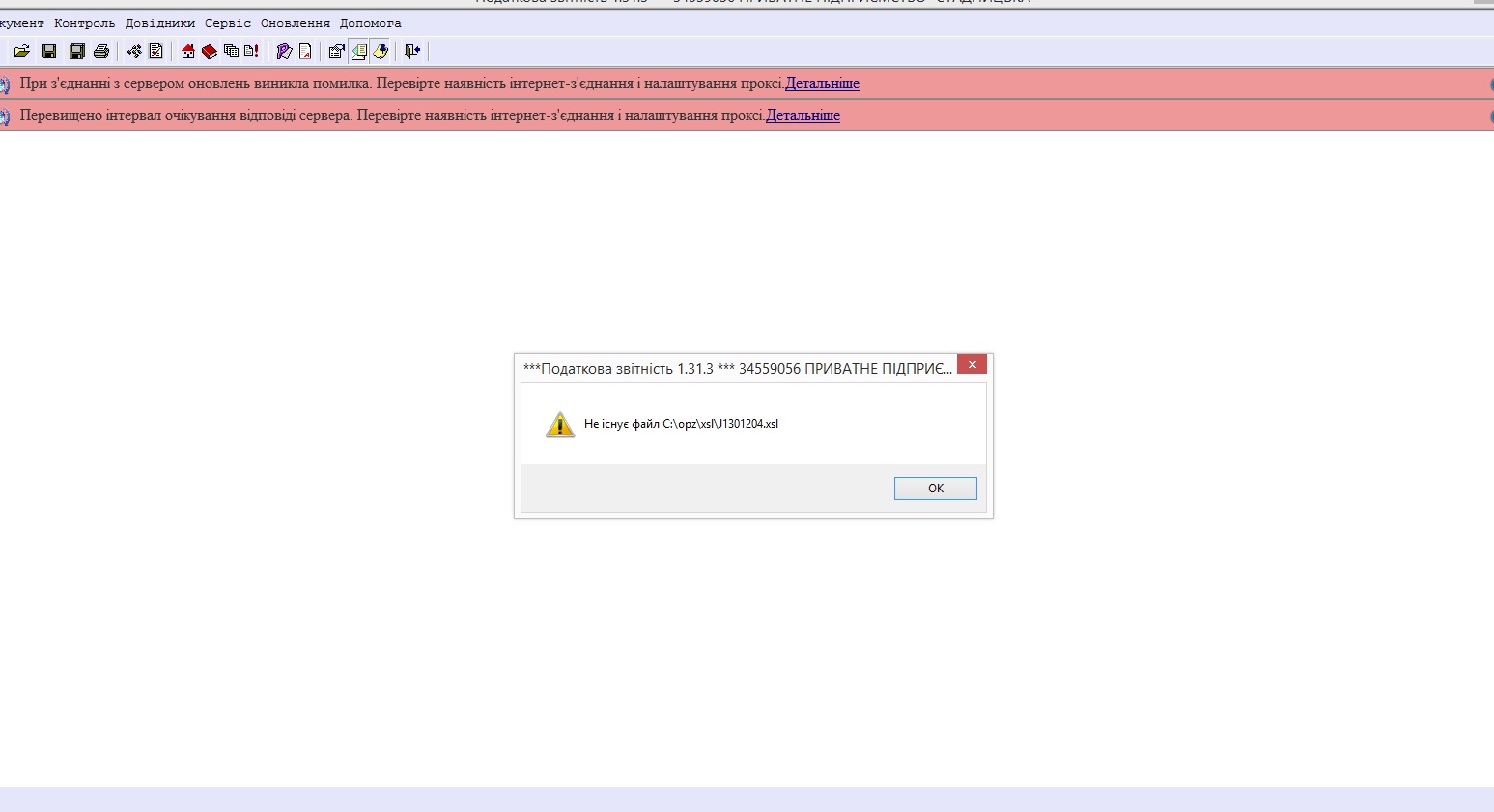Image resolution: width=1494 pixels, height=812 pixels.
Task: Open the Довідники menu
Action: point(160,23)
